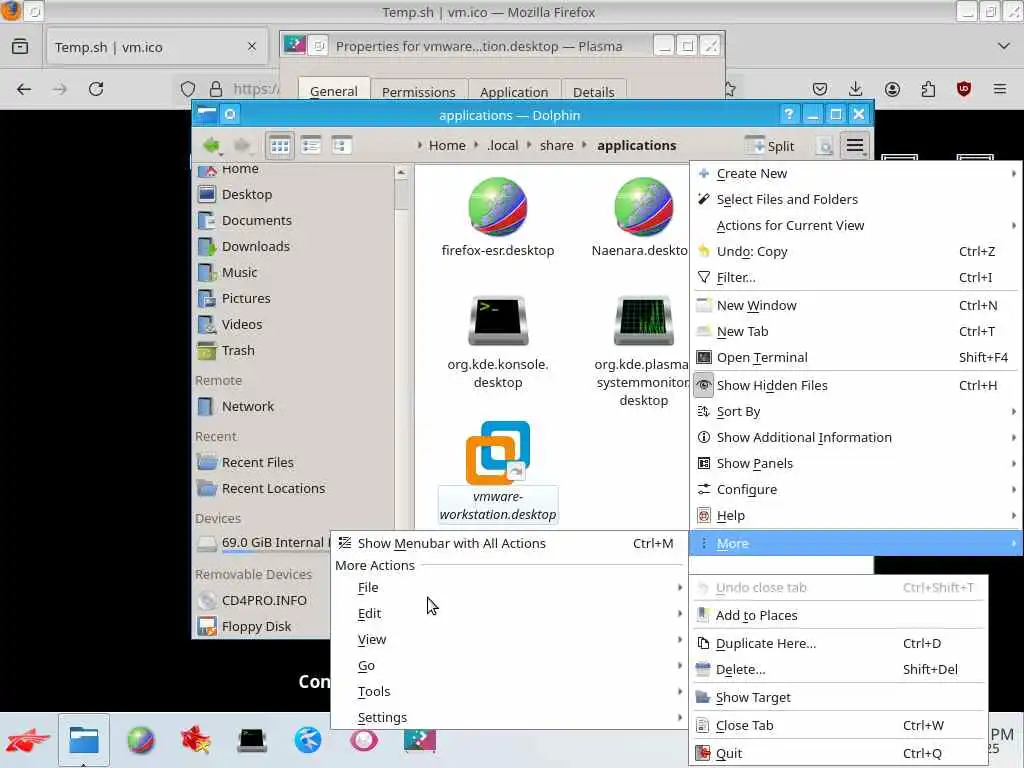This screenshot has width=1024, height=768.
Task: Choose Show Target menu entry
Action: coord(839,697)
